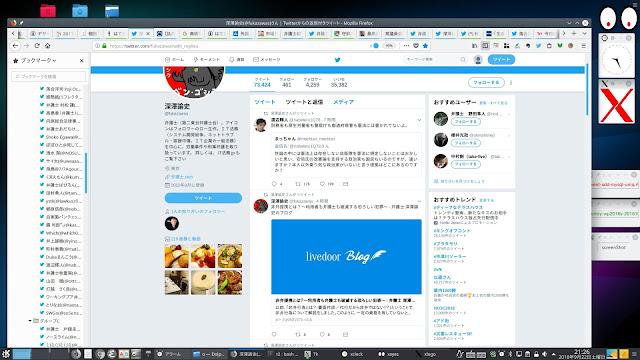Image resolution: width=640 pixels, height=360 pixels.
Task: Close the bookmarks sidebar
Action: pos(82,60)
